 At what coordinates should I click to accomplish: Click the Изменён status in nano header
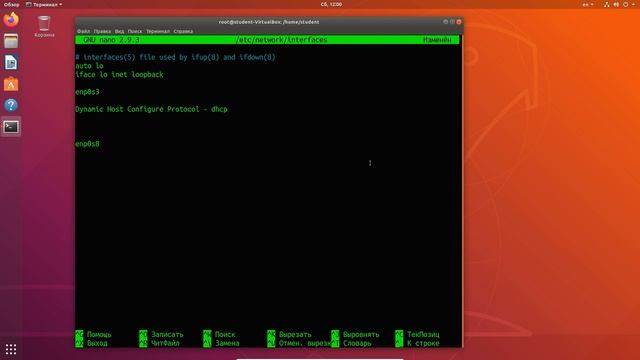[437, 40]
